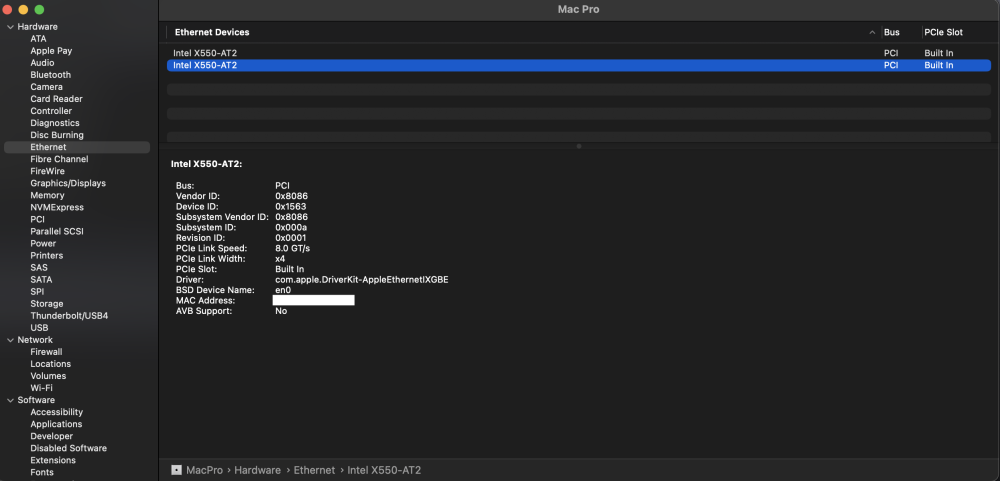Select USB in the sidebar
1000x481 pixels.
click(x=40, y=328)
